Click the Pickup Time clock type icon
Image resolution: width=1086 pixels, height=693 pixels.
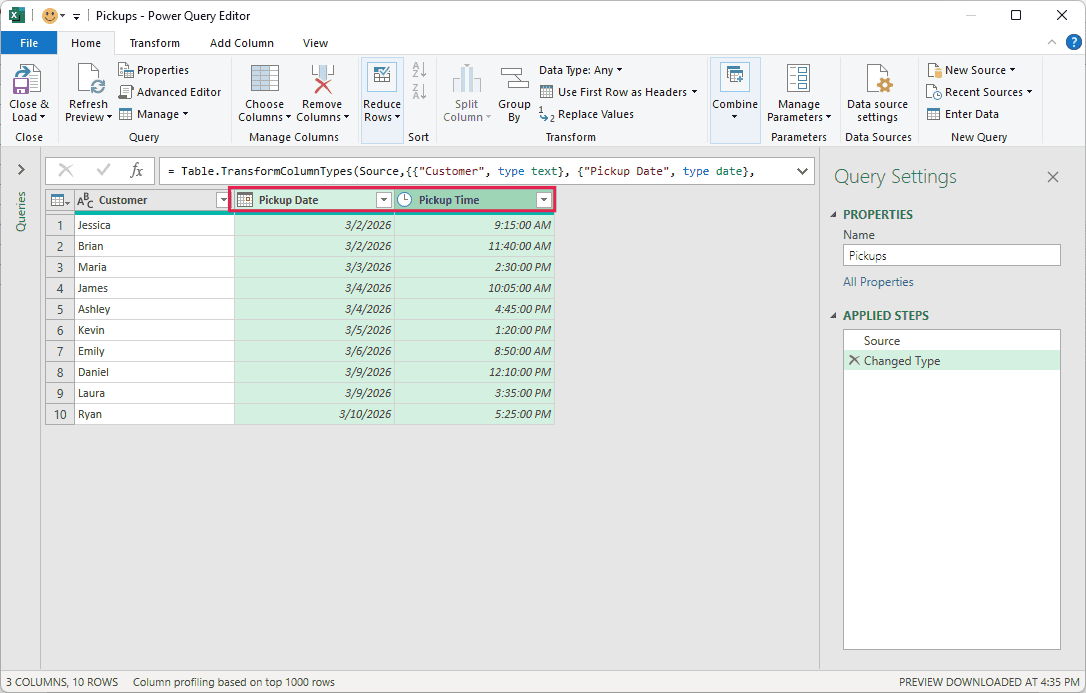tap(404, 200)
